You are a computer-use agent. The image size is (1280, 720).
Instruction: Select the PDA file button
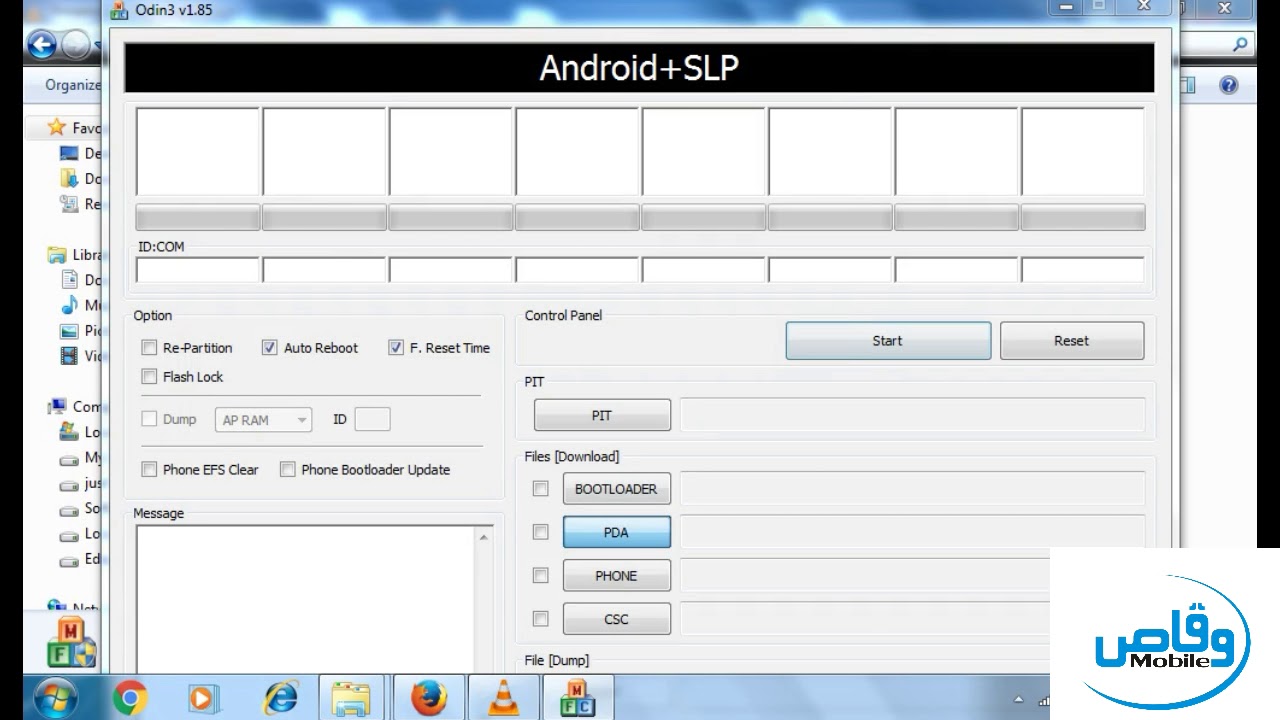(x=616, y=532)
